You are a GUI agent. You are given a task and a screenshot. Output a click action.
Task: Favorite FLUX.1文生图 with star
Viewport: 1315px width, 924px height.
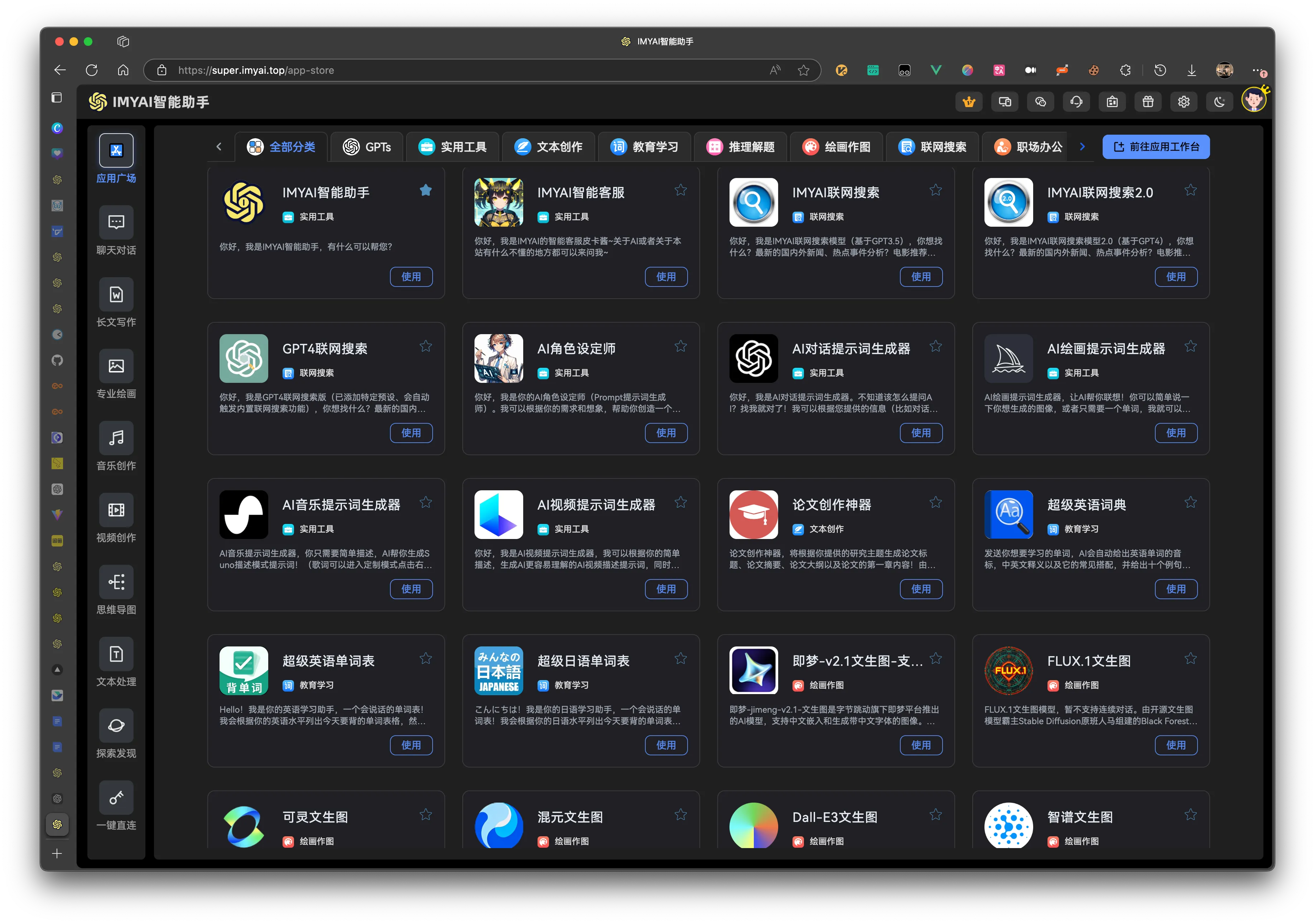(1191, 658)
